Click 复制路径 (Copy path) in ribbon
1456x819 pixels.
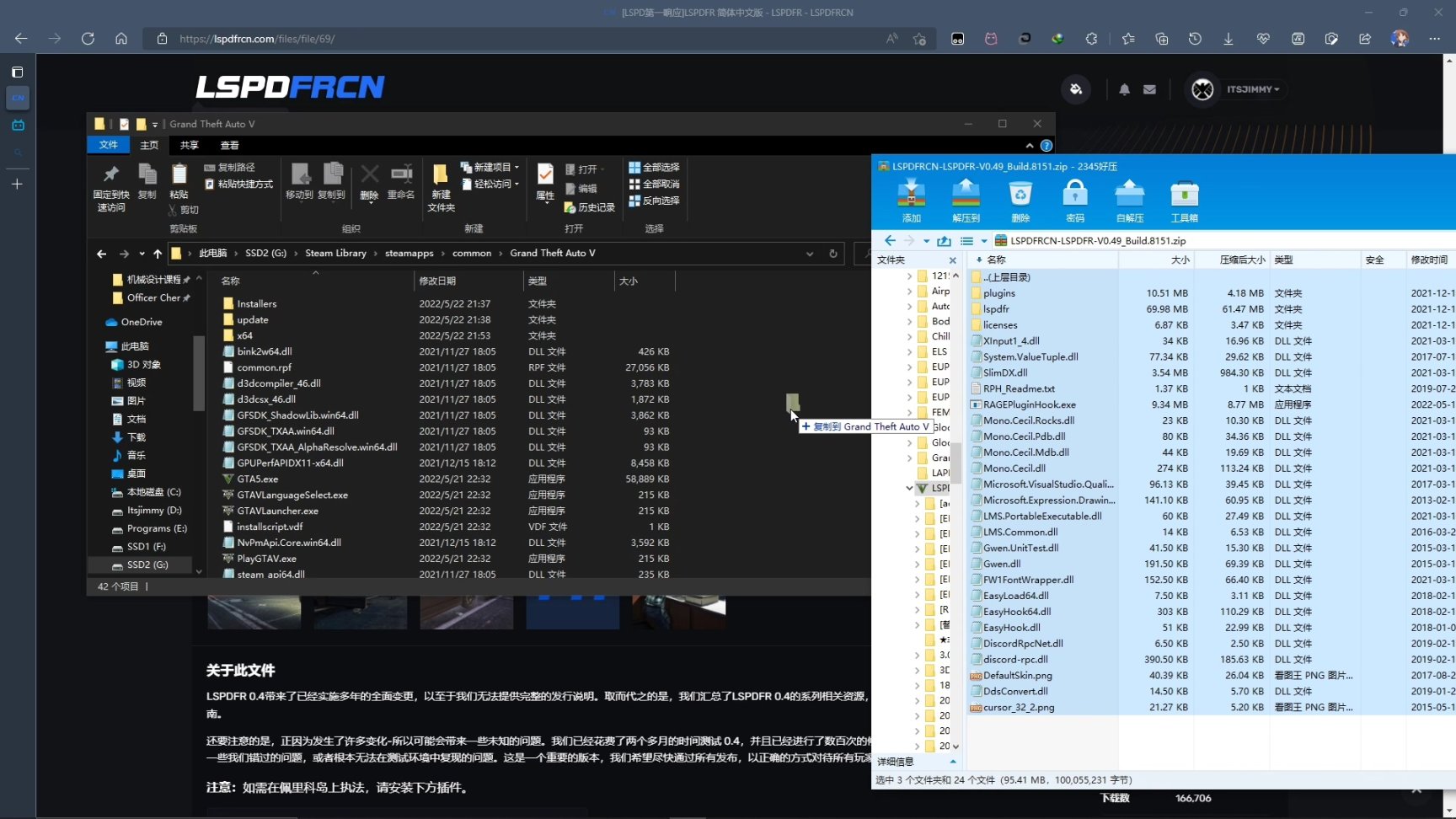click(x=229, y=167)
